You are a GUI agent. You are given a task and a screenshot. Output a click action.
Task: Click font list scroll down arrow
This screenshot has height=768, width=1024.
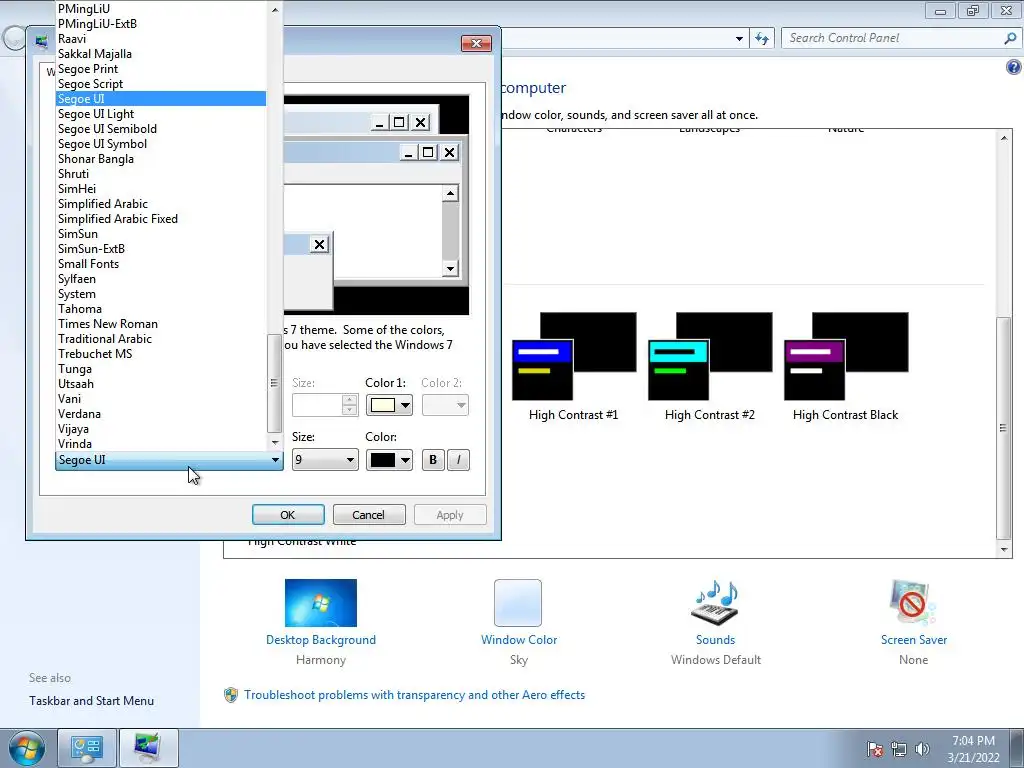tap(275, 443)
